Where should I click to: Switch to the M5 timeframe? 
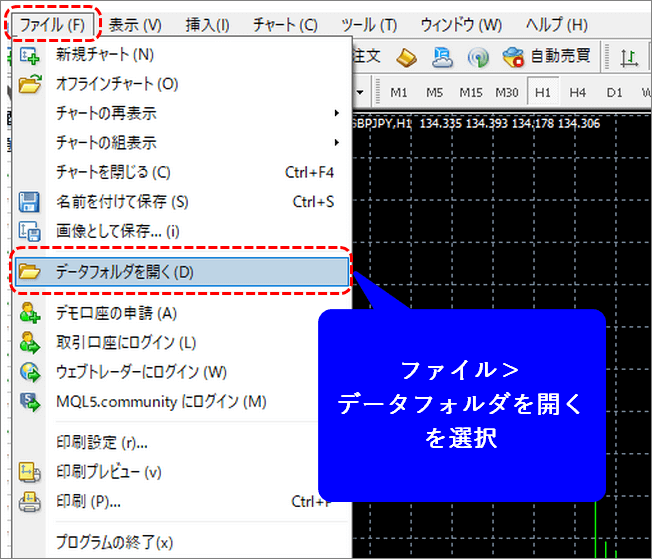pos(435,92)
